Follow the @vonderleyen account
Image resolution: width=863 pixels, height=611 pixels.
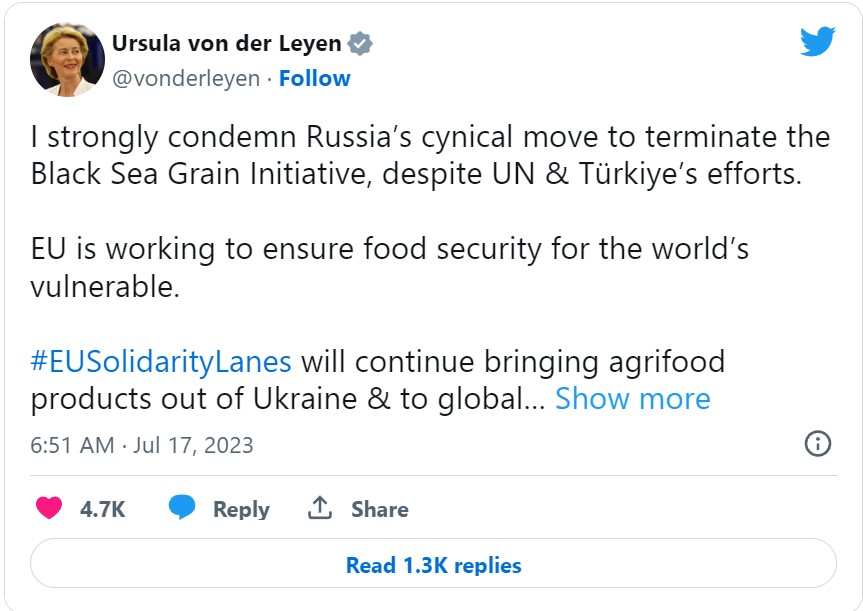click(x=314, y=78)
